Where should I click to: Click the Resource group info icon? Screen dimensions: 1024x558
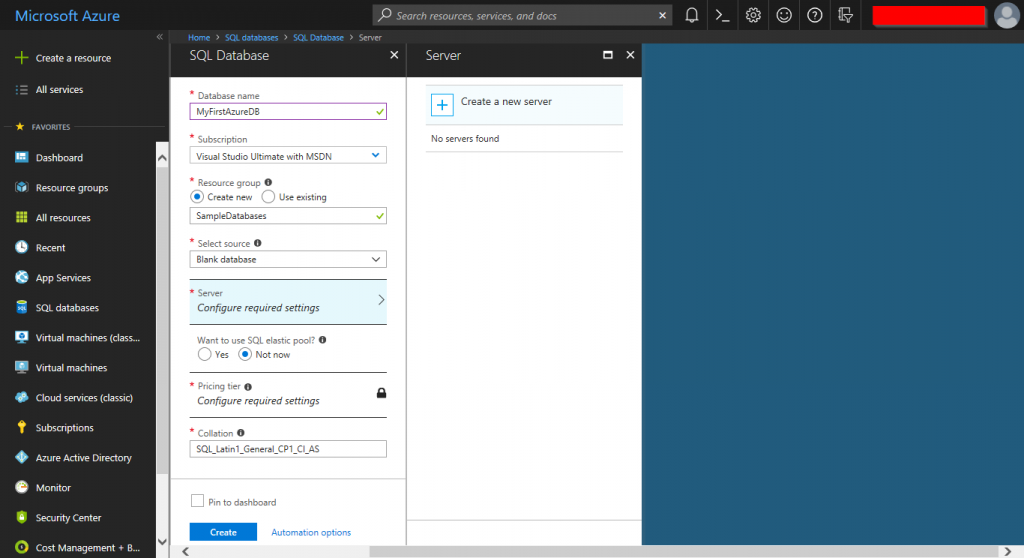tap(268, 182)
